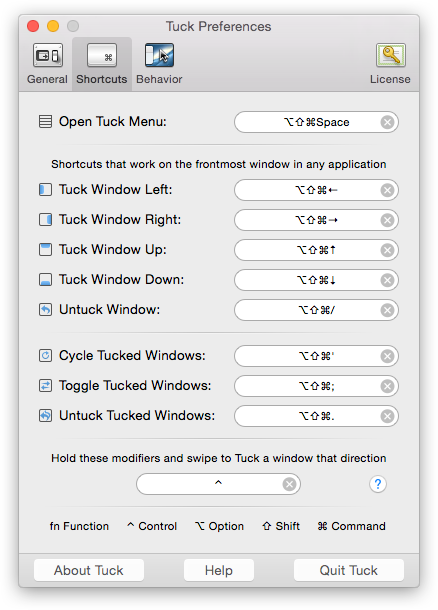
Task: Clear the Tuck Window Up shortcut
Action: 387,250
